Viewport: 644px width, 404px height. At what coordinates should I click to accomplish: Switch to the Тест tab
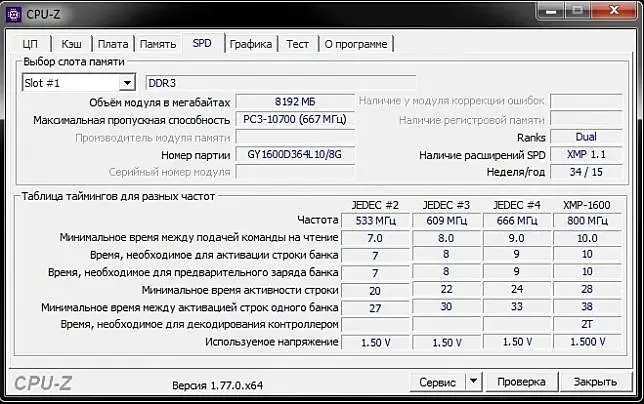tap(297, 44)
